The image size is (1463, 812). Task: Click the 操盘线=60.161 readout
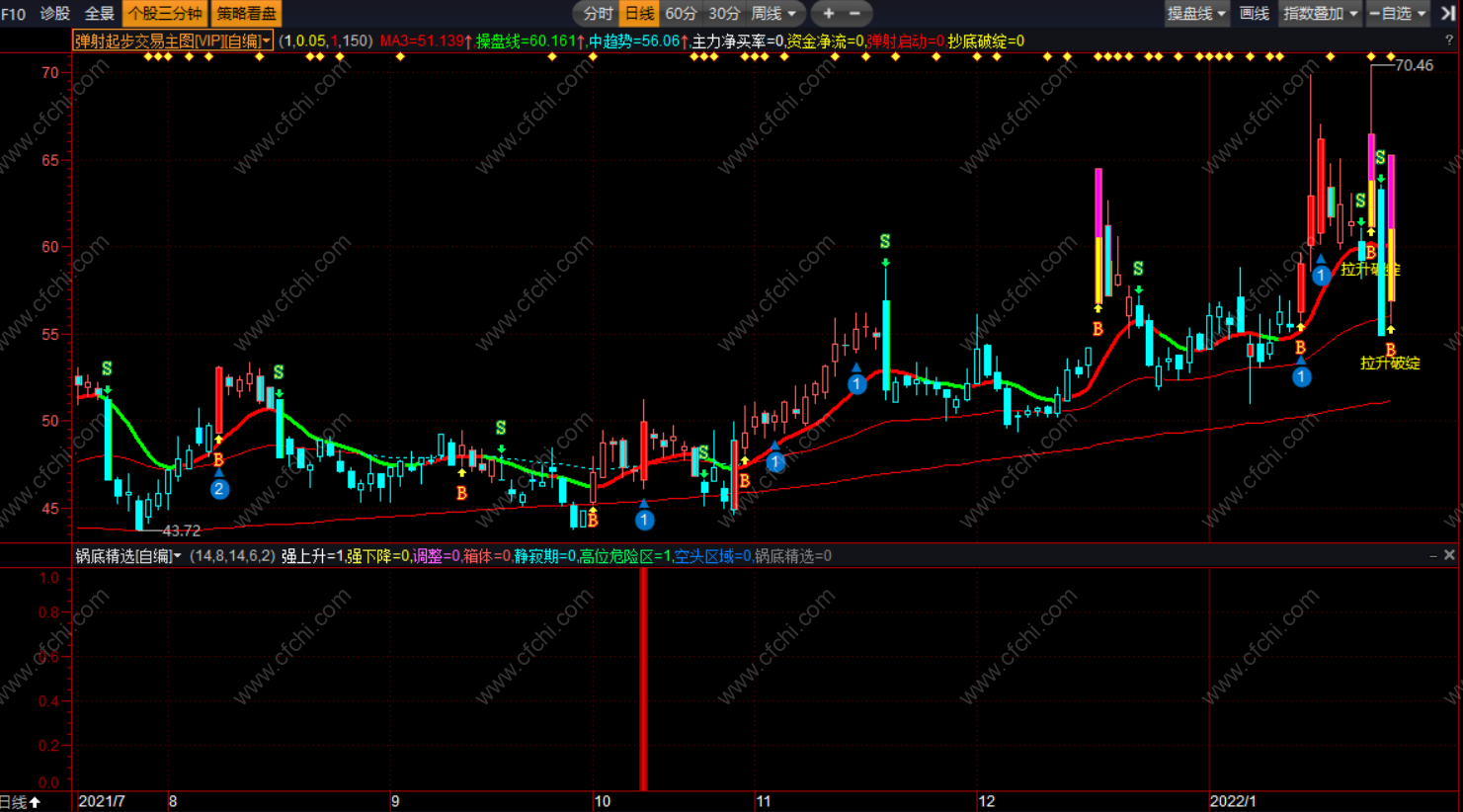[530, 41]
